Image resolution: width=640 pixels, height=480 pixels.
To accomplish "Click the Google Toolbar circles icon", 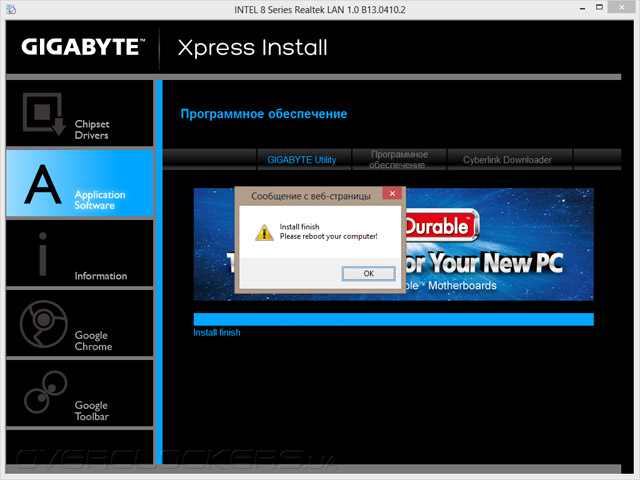I will tap(45, 392).
